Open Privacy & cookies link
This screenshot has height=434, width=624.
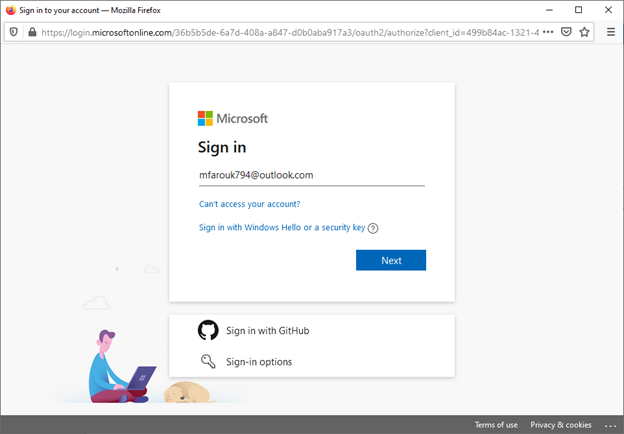561,425
